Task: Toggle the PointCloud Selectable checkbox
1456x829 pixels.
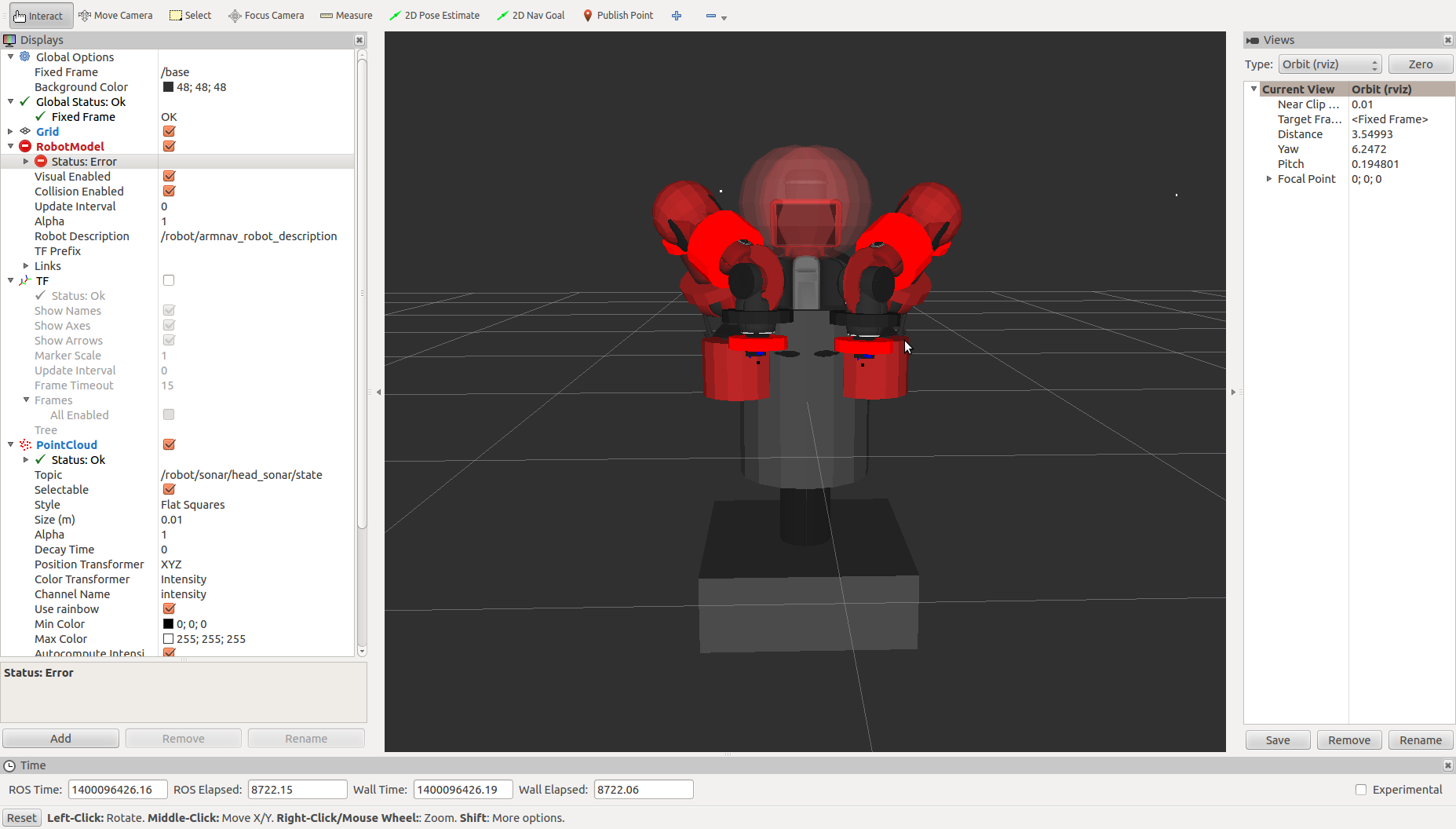Action: (169, 489)
